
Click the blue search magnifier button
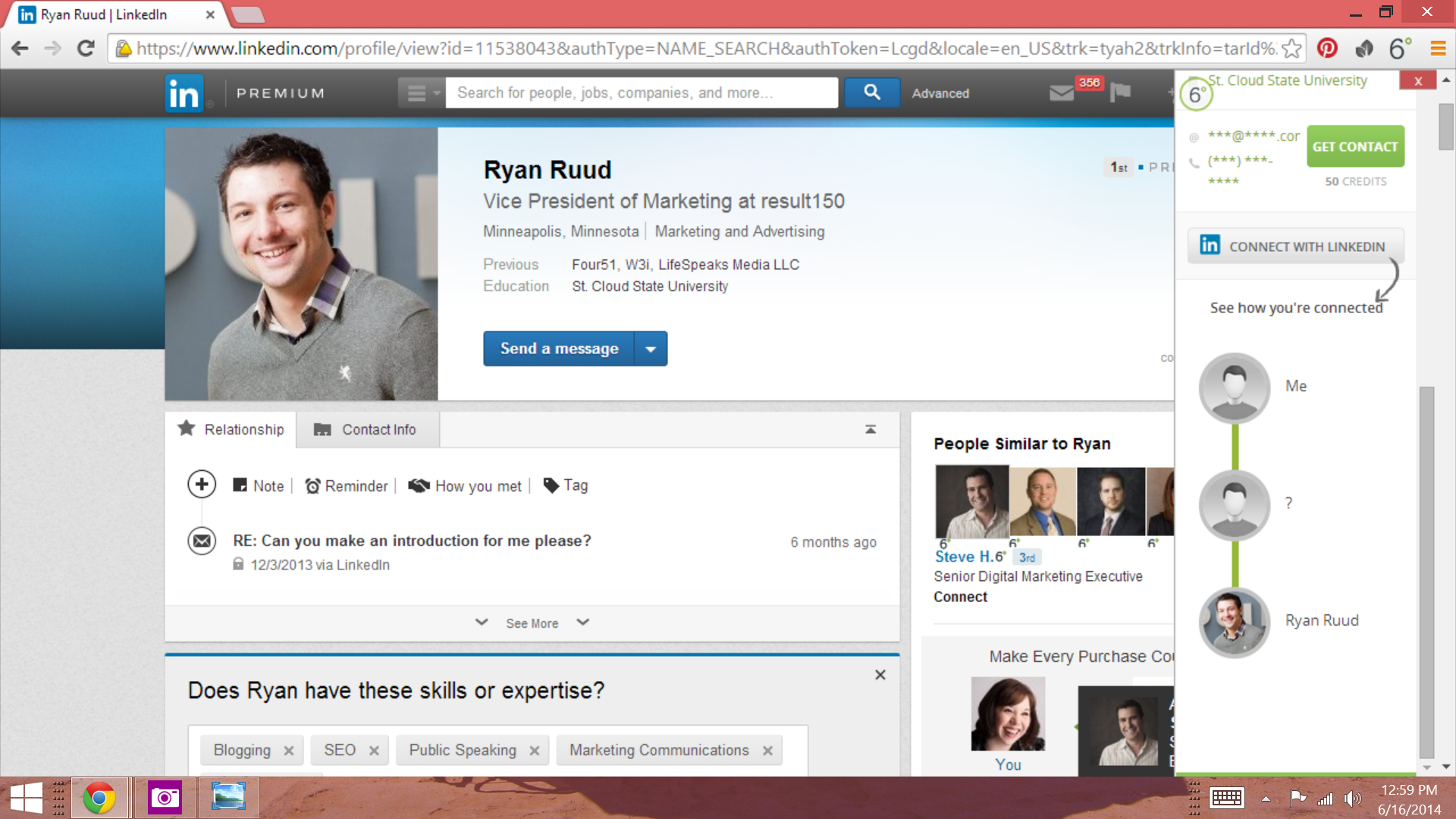872,93
